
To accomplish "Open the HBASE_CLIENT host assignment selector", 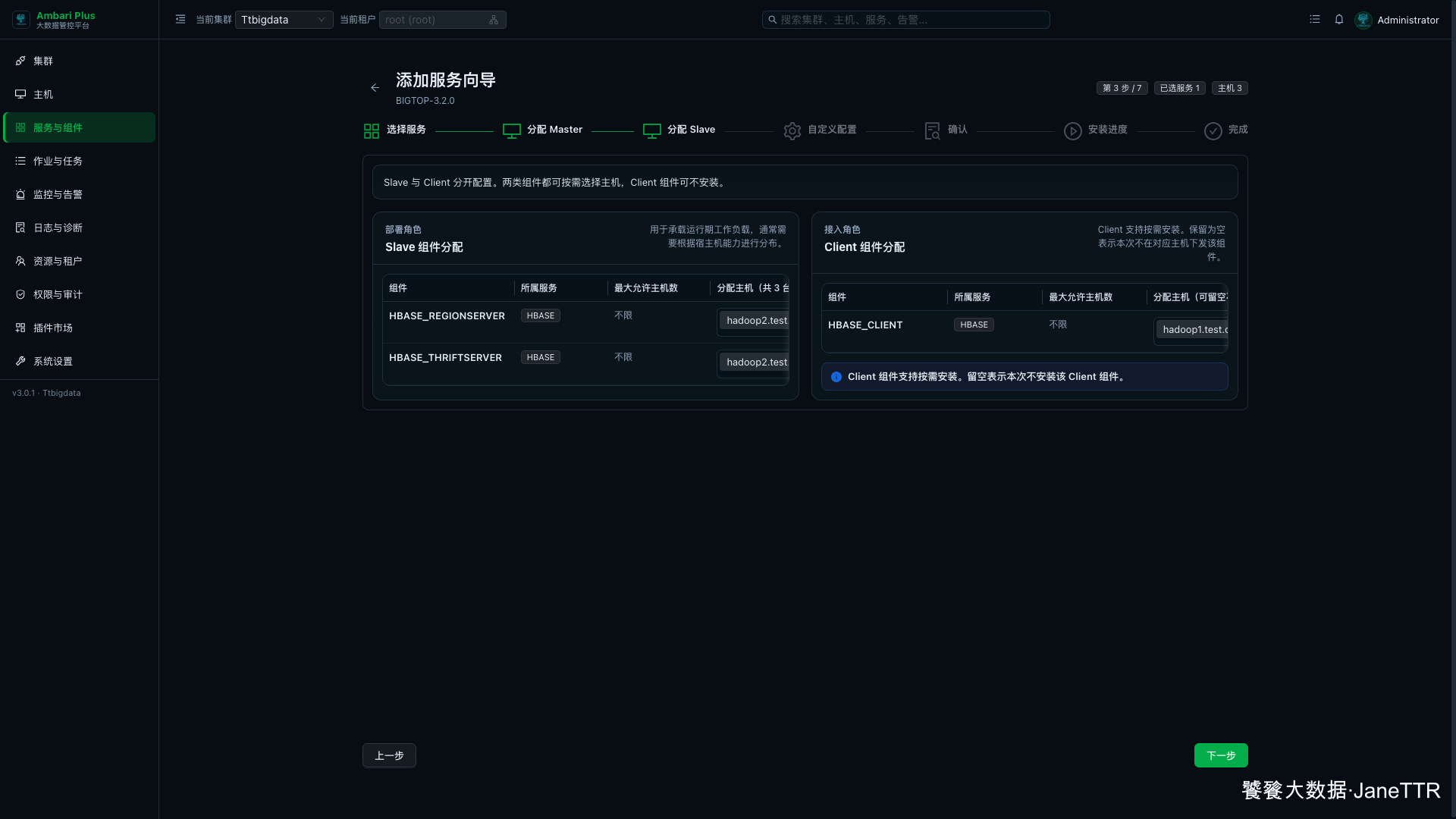I will pyautogui.click(x=1191, y=331).
